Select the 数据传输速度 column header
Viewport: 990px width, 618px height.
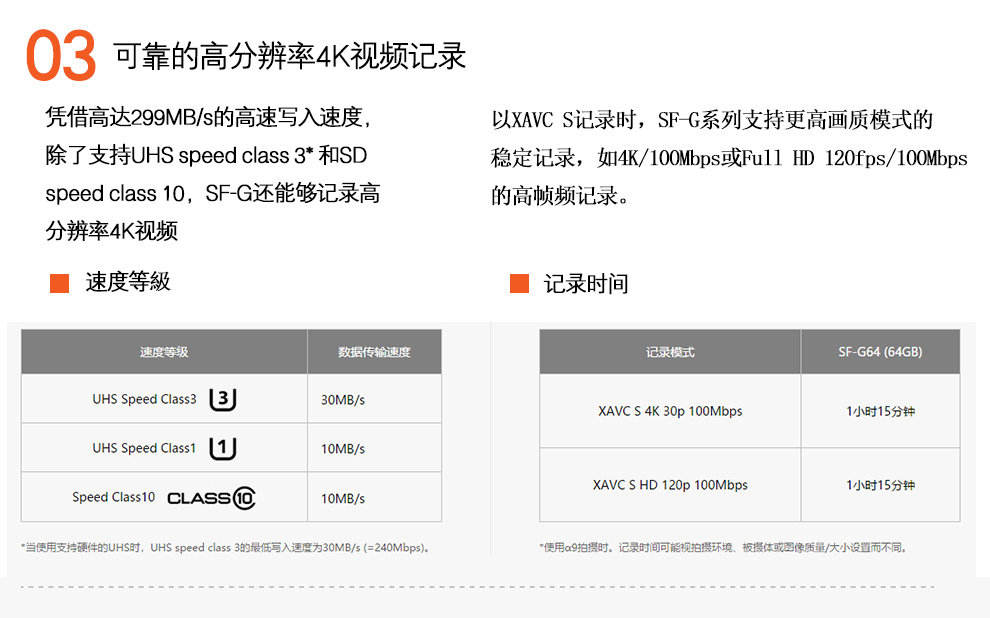(374, 352)
